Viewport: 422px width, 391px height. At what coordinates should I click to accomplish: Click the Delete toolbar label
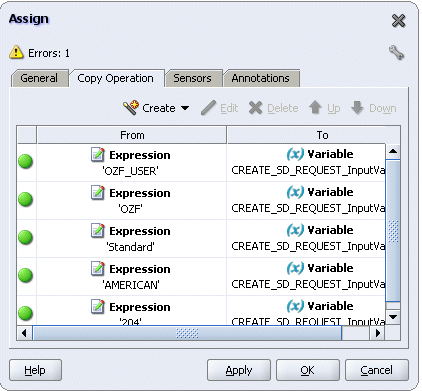tap(283, 108)
